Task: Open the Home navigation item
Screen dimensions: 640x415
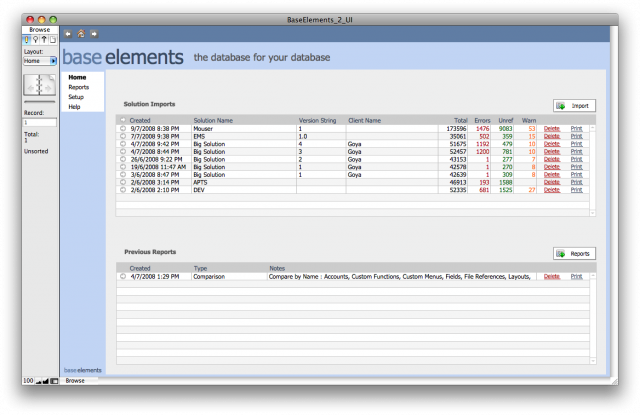Action: (77, 77)
